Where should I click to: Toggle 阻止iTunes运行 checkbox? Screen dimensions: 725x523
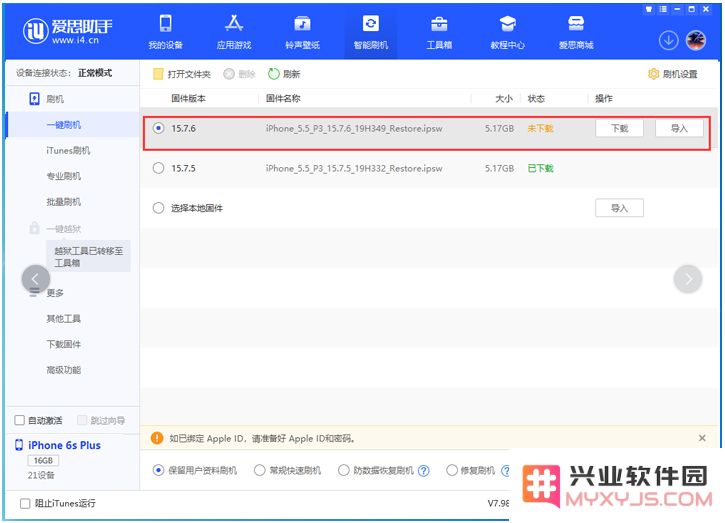point(25,503)
